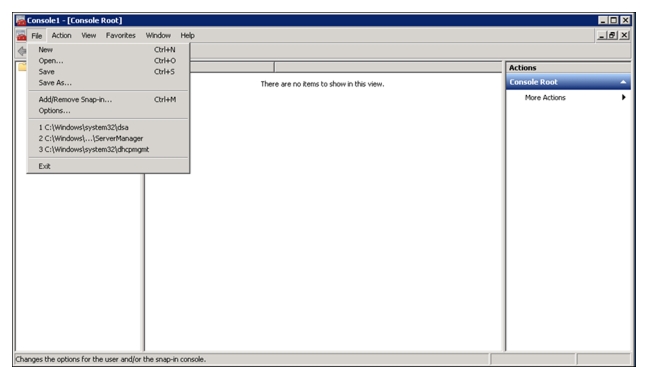Minimize the inner console child window
The height and width of the screenshot is (380, 649).
tap(602, 36)
